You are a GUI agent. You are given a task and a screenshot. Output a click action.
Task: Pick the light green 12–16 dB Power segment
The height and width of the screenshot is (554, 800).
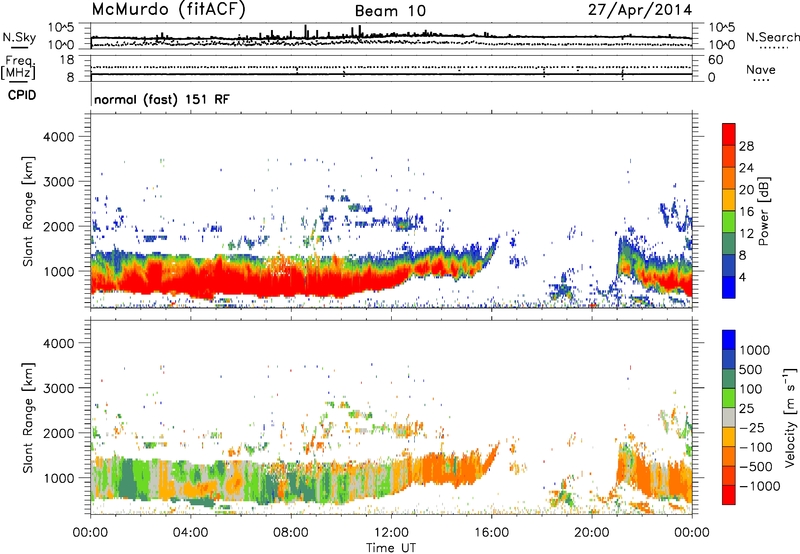pos(729,222)
